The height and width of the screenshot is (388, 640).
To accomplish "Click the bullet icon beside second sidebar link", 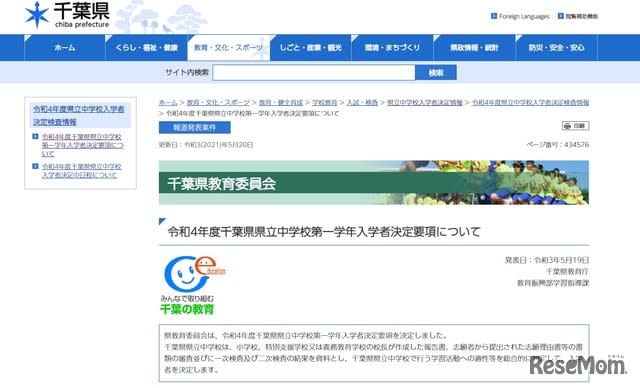I will point(35,166).
